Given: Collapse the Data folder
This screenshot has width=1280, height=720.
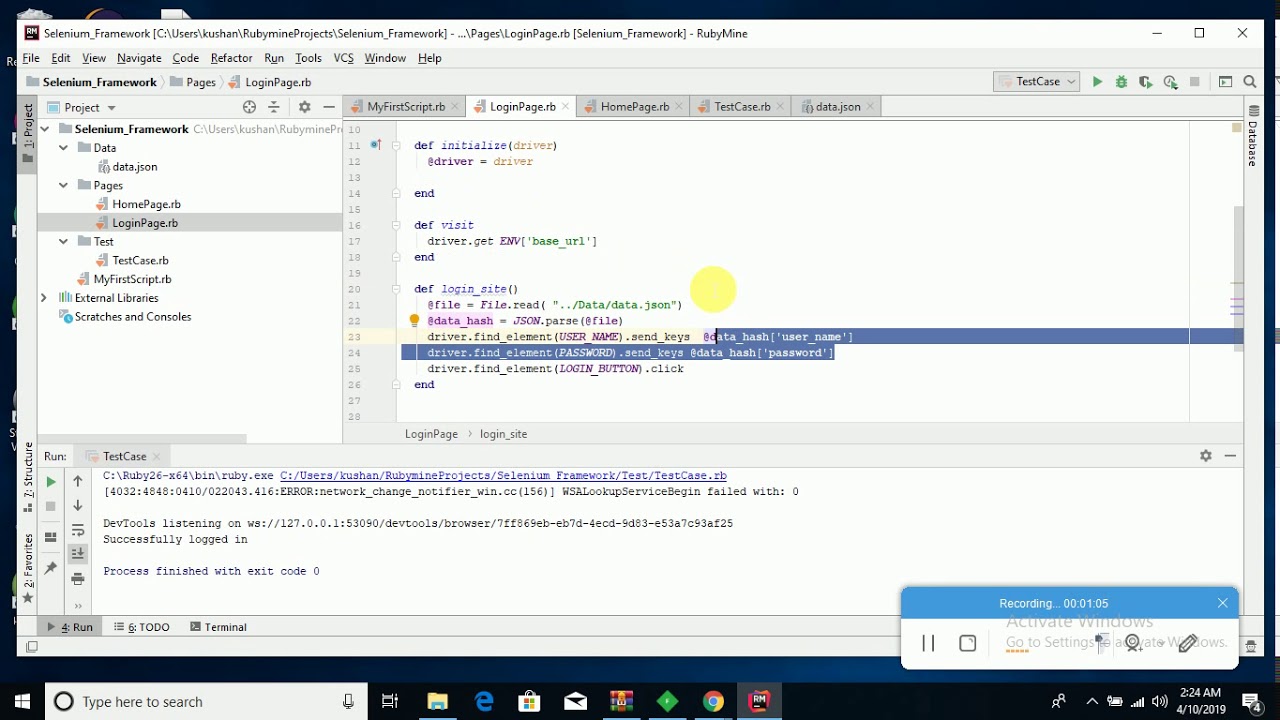Looking at the screenshot, I should [64, 148].
